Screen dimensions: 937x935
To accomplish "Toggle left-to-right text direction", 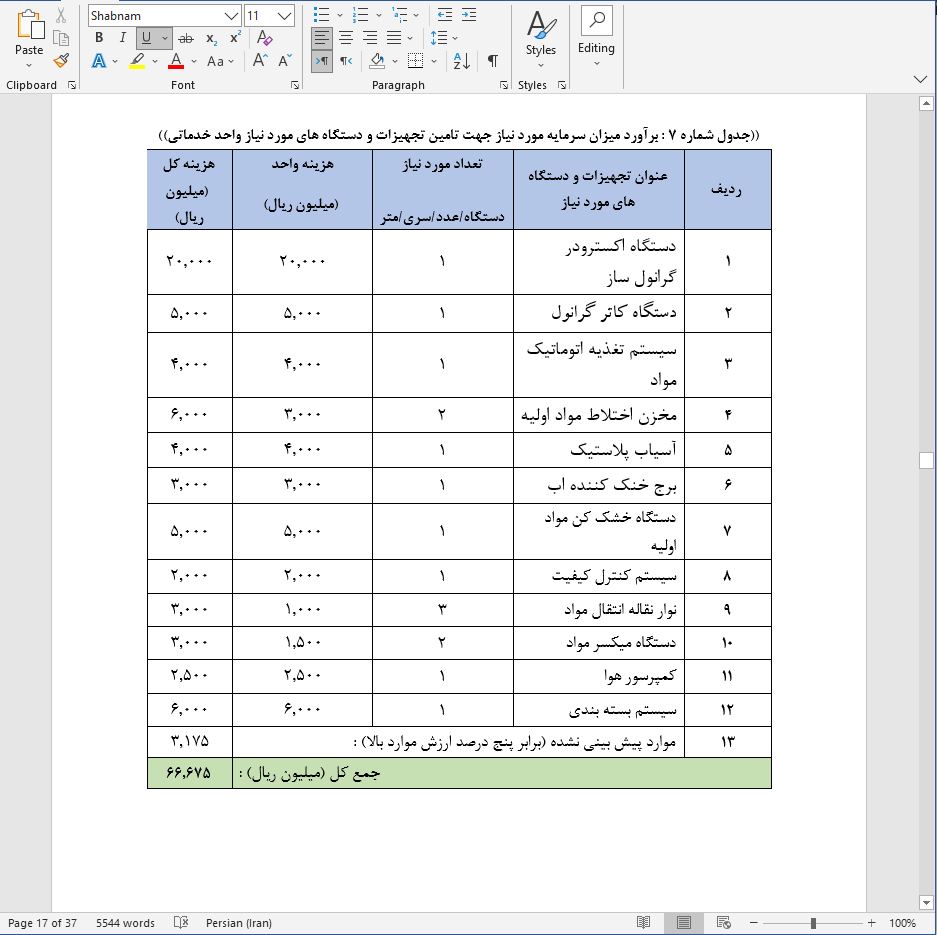I will pyautogui.click(x=321, y=60).
